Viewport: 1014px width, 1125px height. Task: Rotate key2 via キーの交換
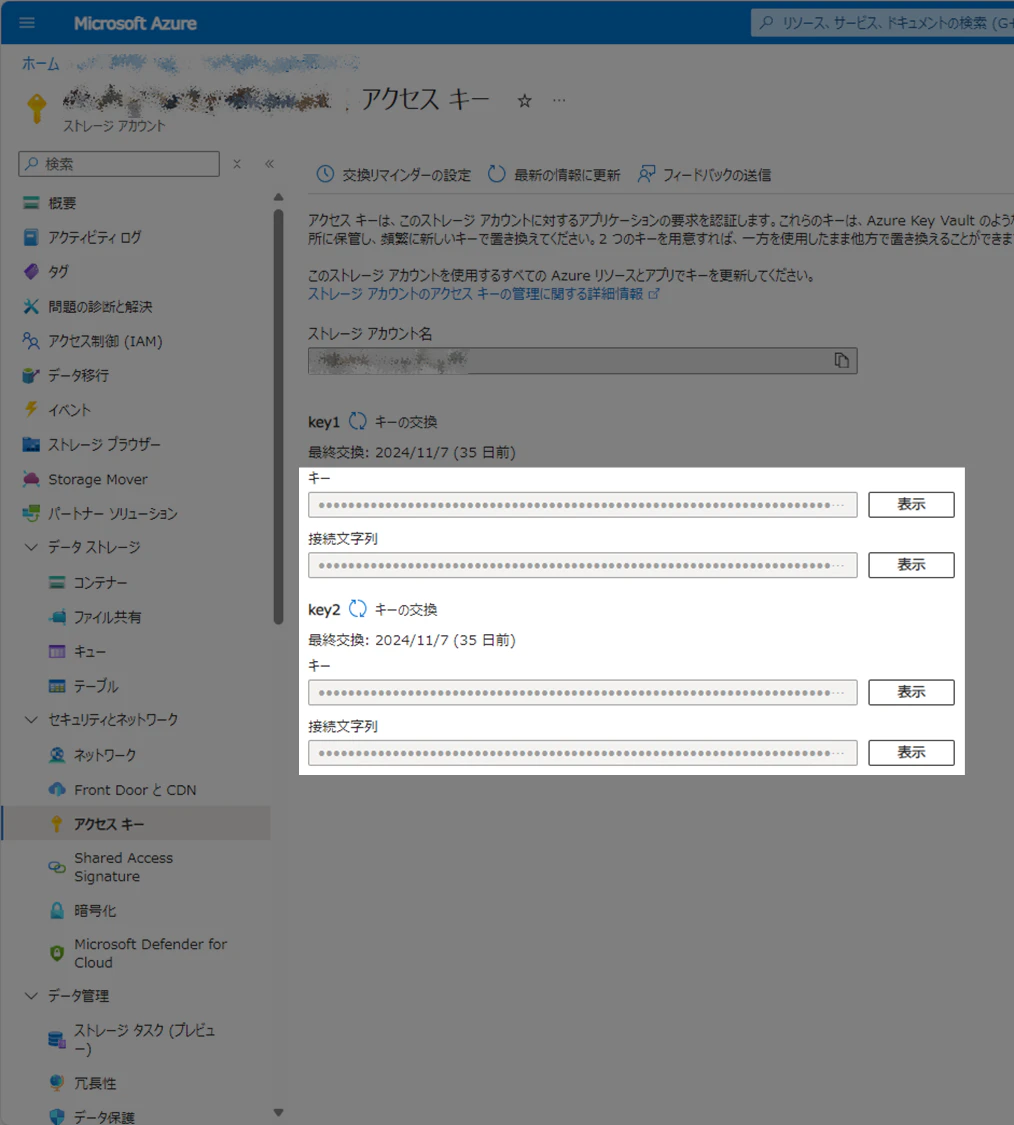(x=393, y=610)
